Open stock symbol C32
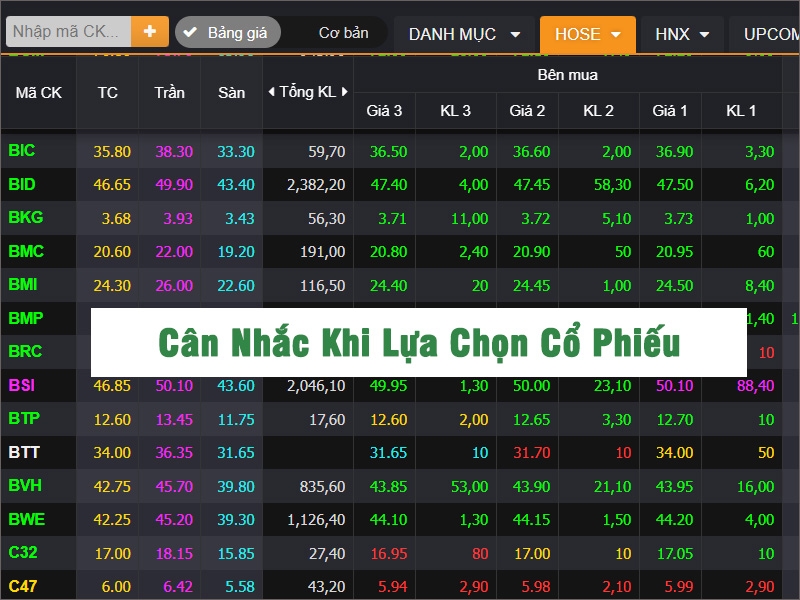This screenshot has height=600, width=800. point(23,553)
